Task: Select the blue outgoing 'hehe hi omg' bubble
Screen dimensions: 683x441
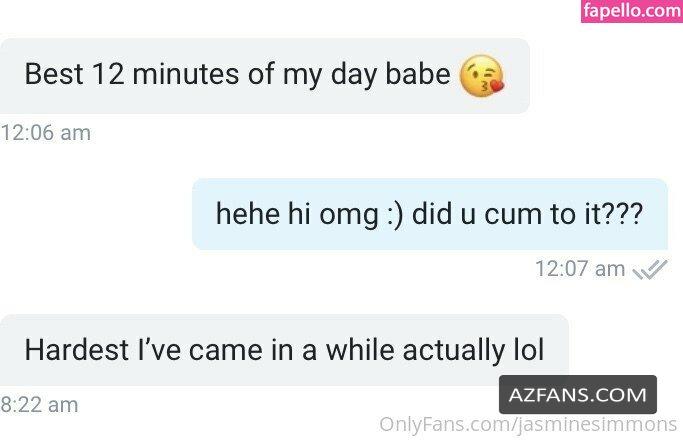Action: (x=429, y=214)
